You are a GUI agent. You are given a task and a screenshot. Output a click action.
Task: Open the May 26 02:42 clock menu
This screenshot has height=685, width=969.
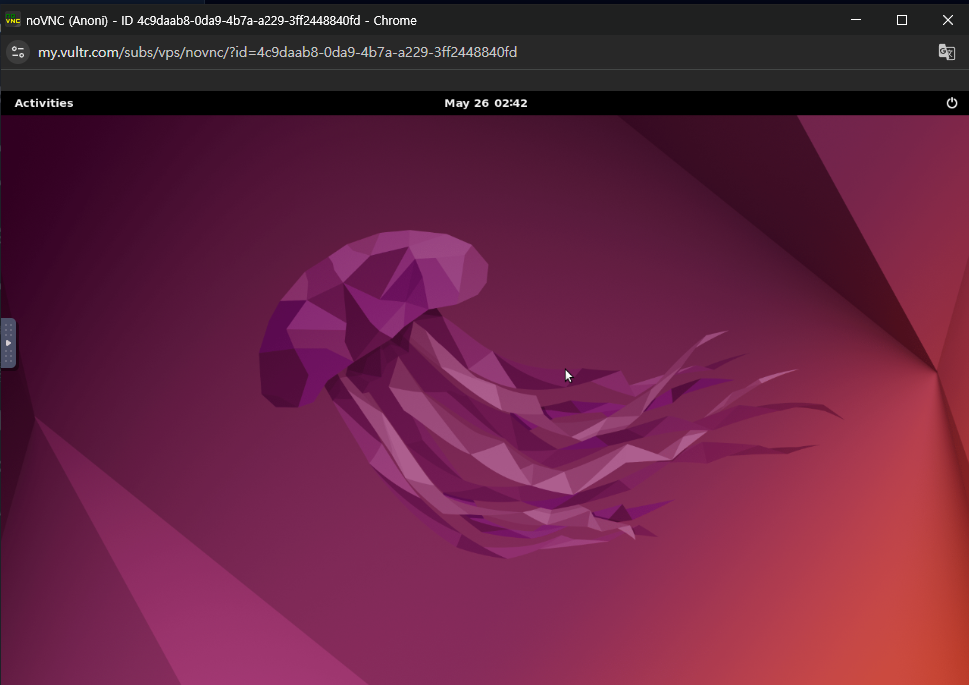(x=486, y=103)
